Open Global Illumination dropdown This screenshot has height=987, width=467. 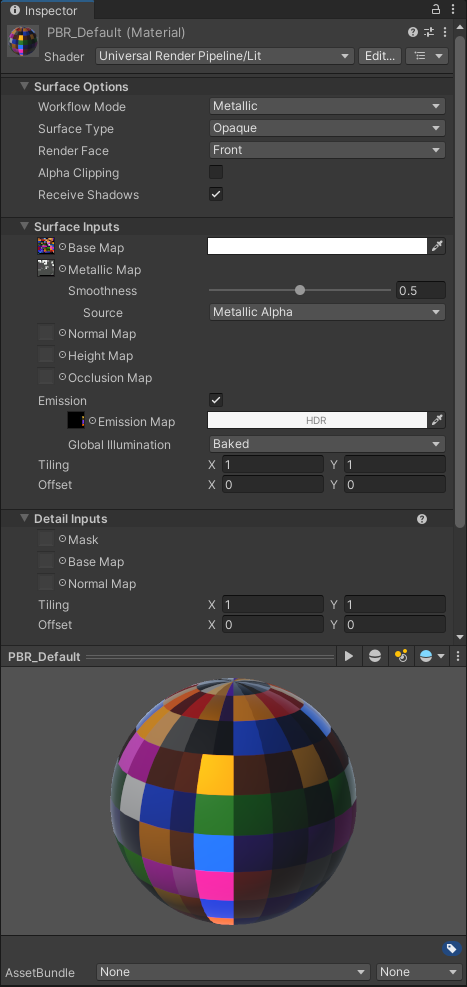click(327, 444)
